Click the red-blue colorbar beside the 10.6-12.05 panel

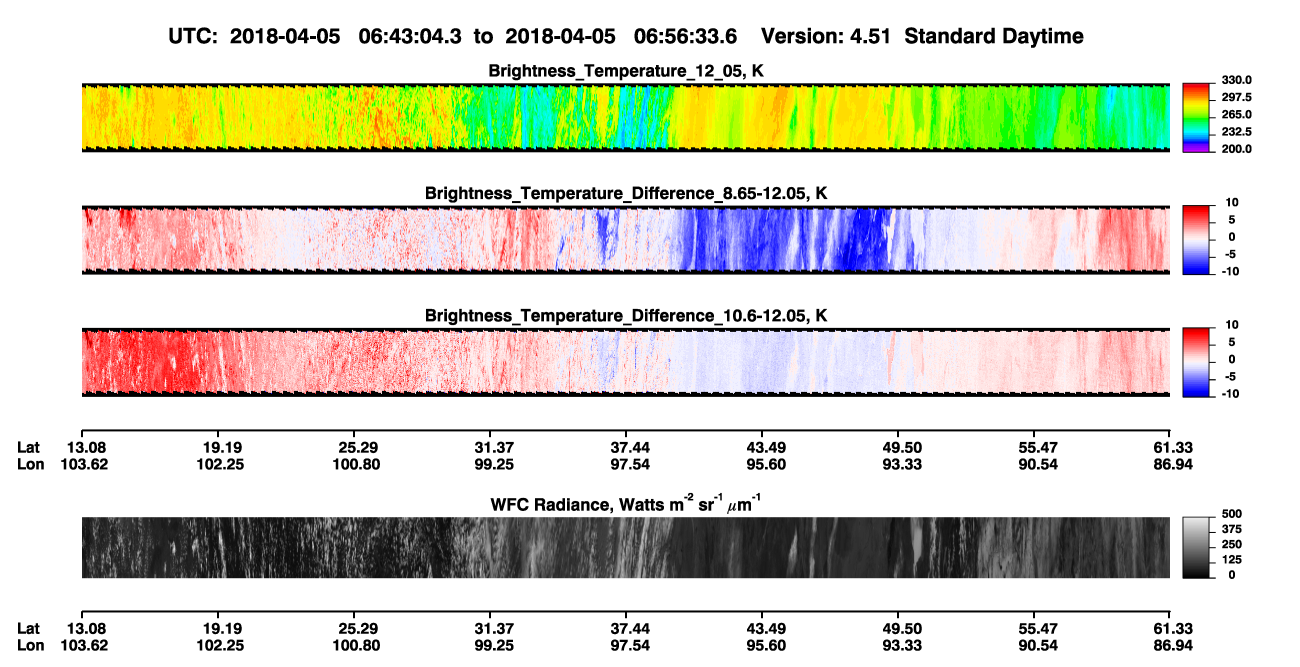(1195, 362)
